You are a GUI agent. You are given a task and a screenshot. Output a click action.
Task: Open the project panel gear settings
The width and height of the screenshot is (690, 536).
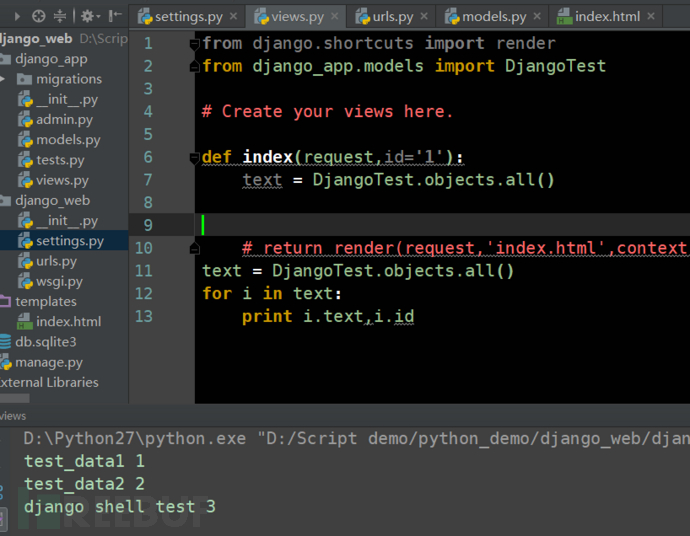point(90,16)
